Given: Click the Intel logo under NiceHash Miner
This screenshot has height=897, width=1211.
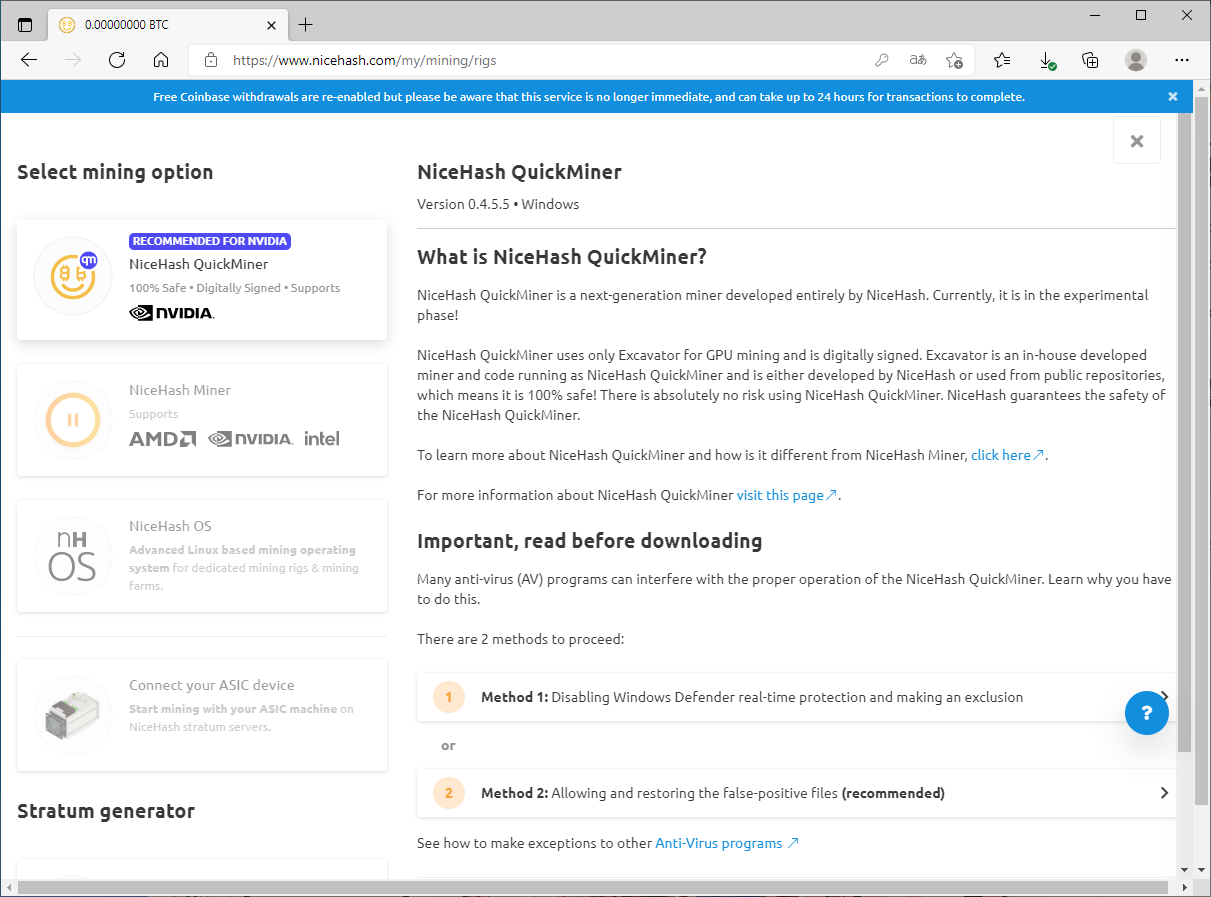Looking at the screenshot, I should click(x=322, y=438).
